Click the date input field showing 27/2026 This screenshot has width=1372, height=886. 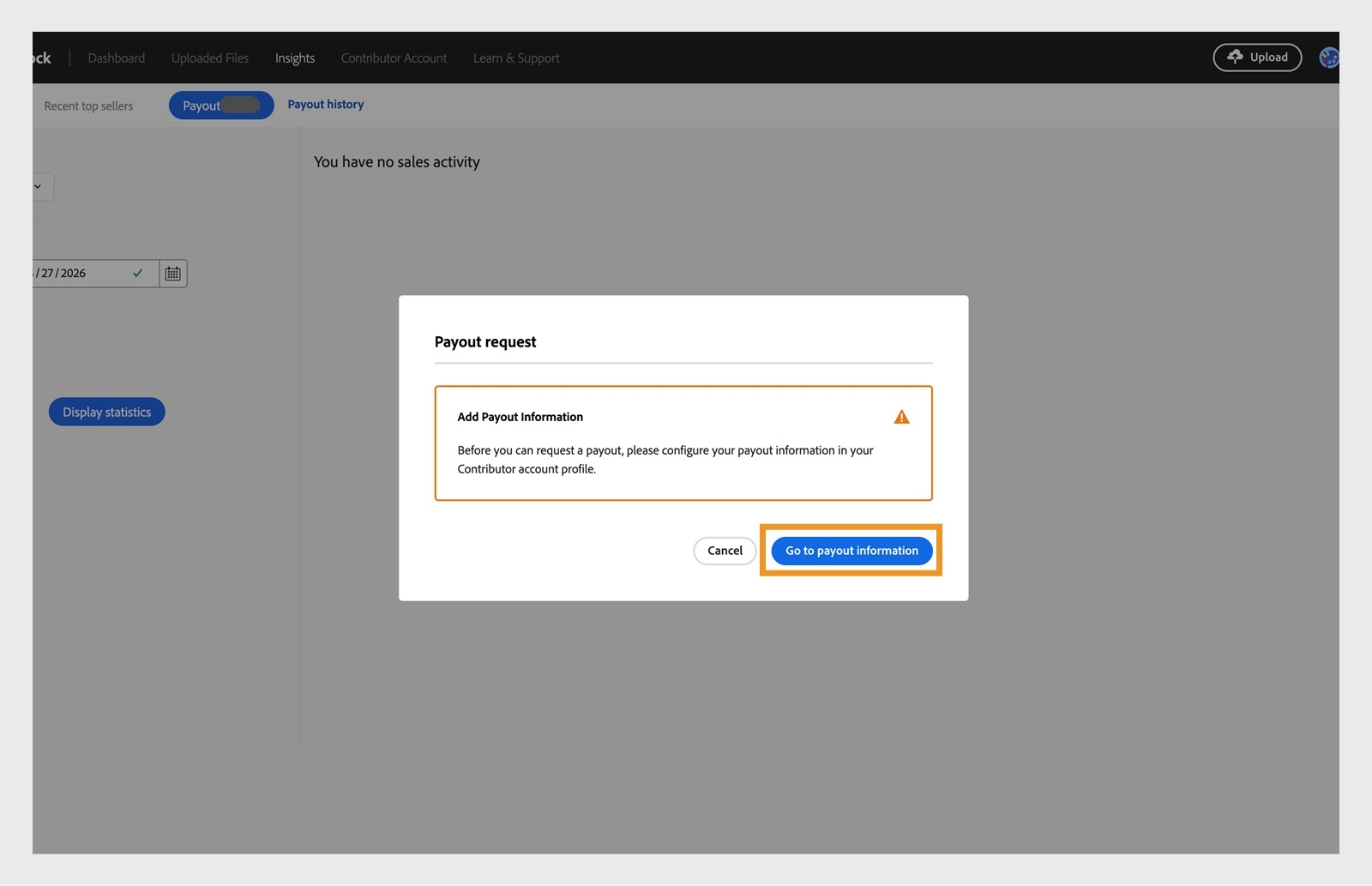tap(95, 274)
